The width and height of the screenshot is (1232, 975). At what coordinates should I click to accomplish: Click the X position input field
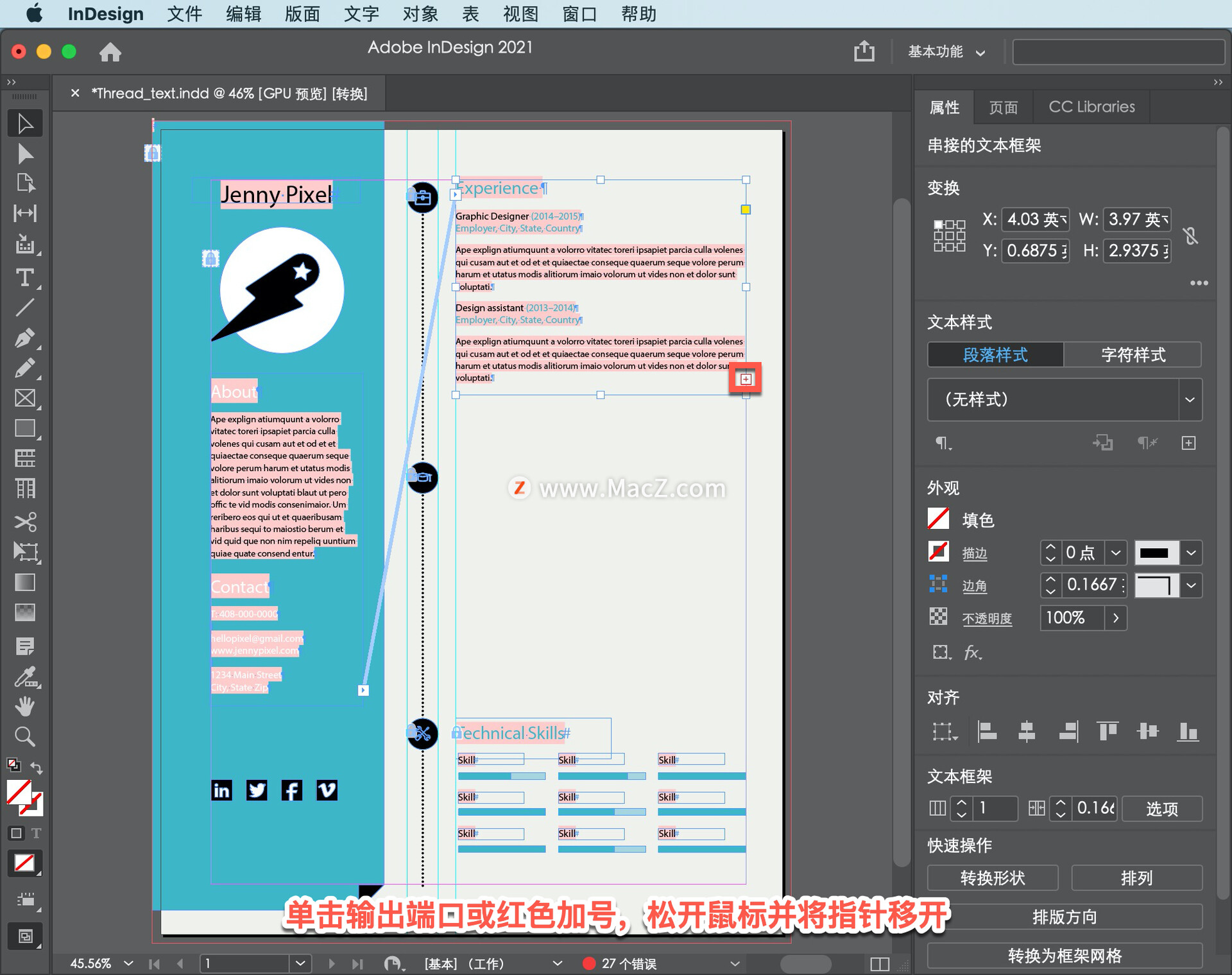coord(1035,220)
